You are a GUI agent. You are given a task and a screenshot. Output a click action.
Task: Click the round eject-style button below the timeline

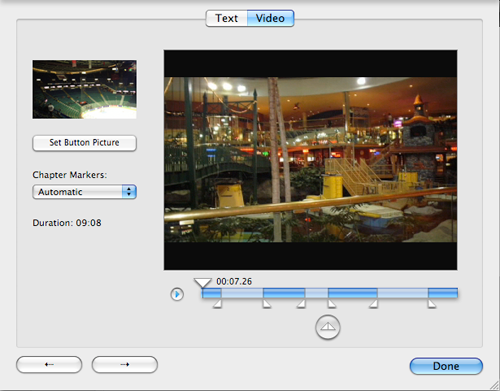(328, 327)
